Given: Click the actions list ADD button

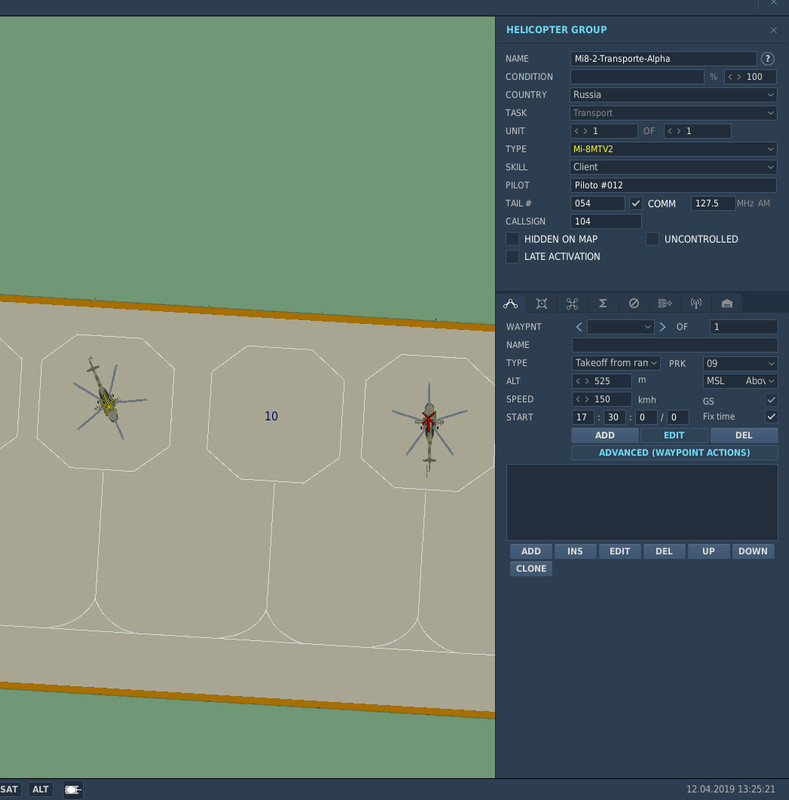Looking at the screenshot, I should point(531,552).
